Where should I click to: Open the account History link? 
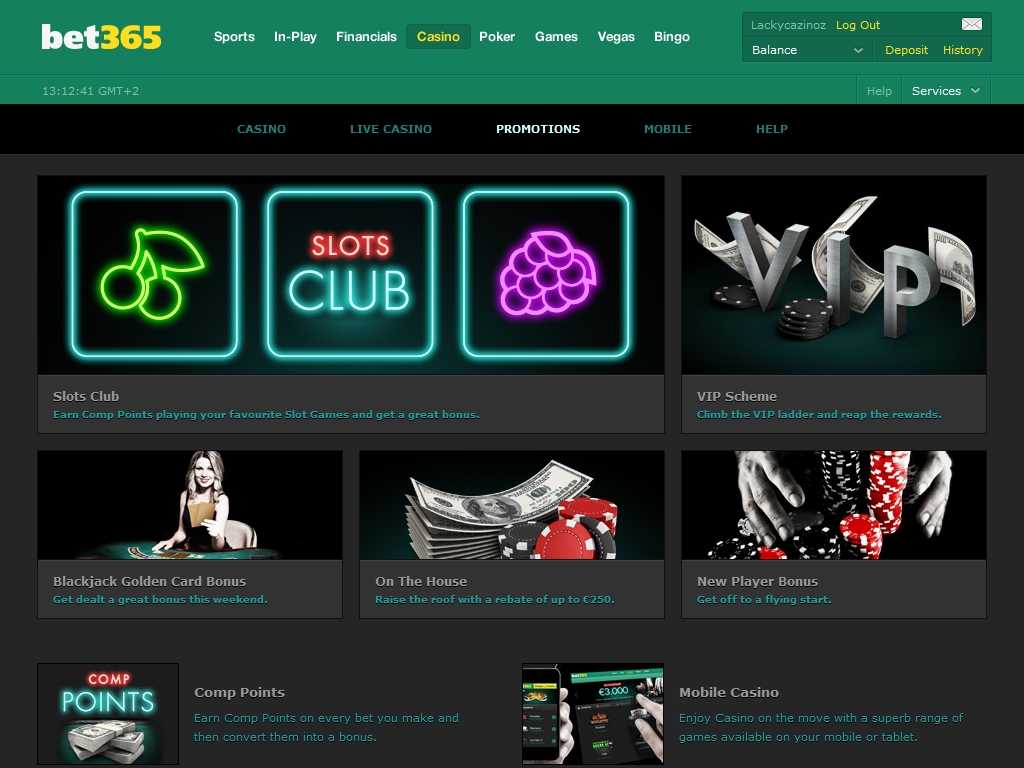pyautogui.click(x=962, y=50)
